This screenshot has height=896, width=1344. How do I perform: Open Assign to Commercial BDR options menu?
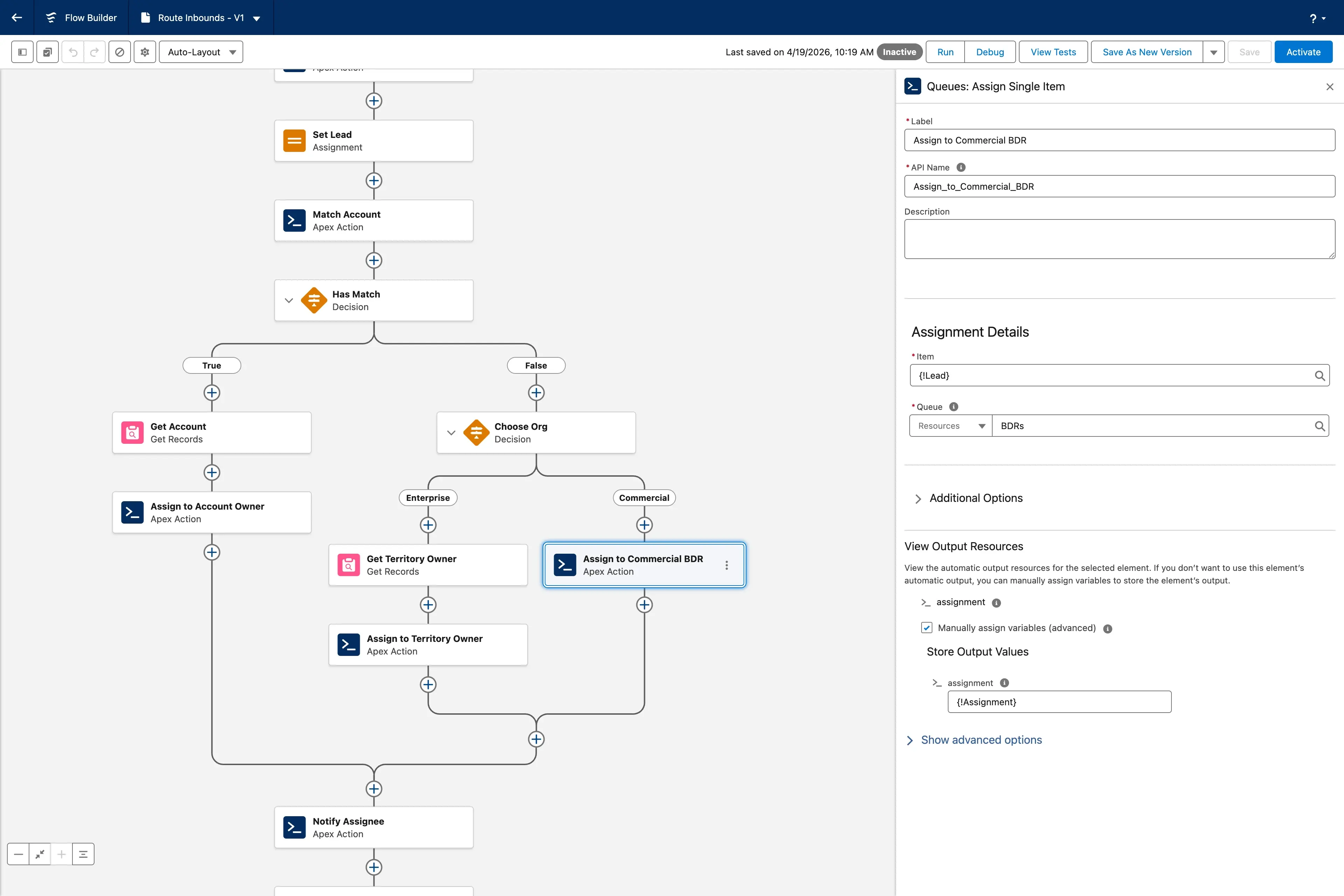pos(726,565)
